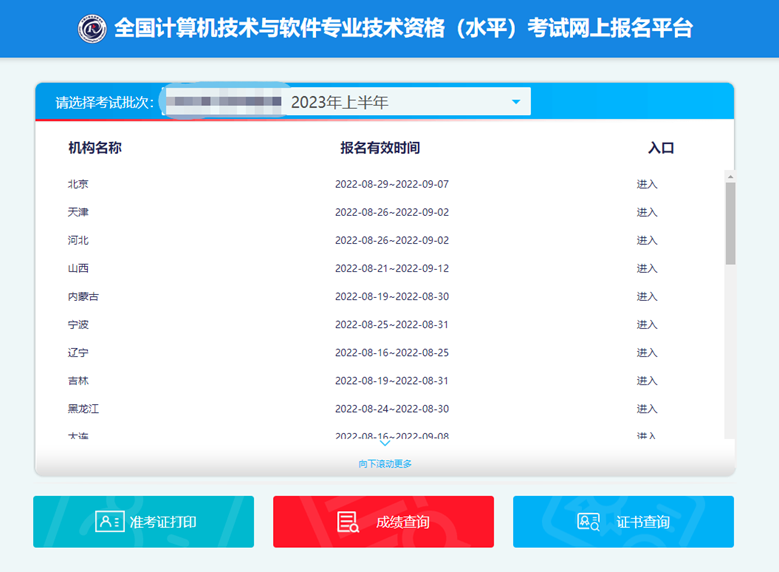
Task: Open the exam batch dropdown arrow
Action: click(x=516, y=102)
